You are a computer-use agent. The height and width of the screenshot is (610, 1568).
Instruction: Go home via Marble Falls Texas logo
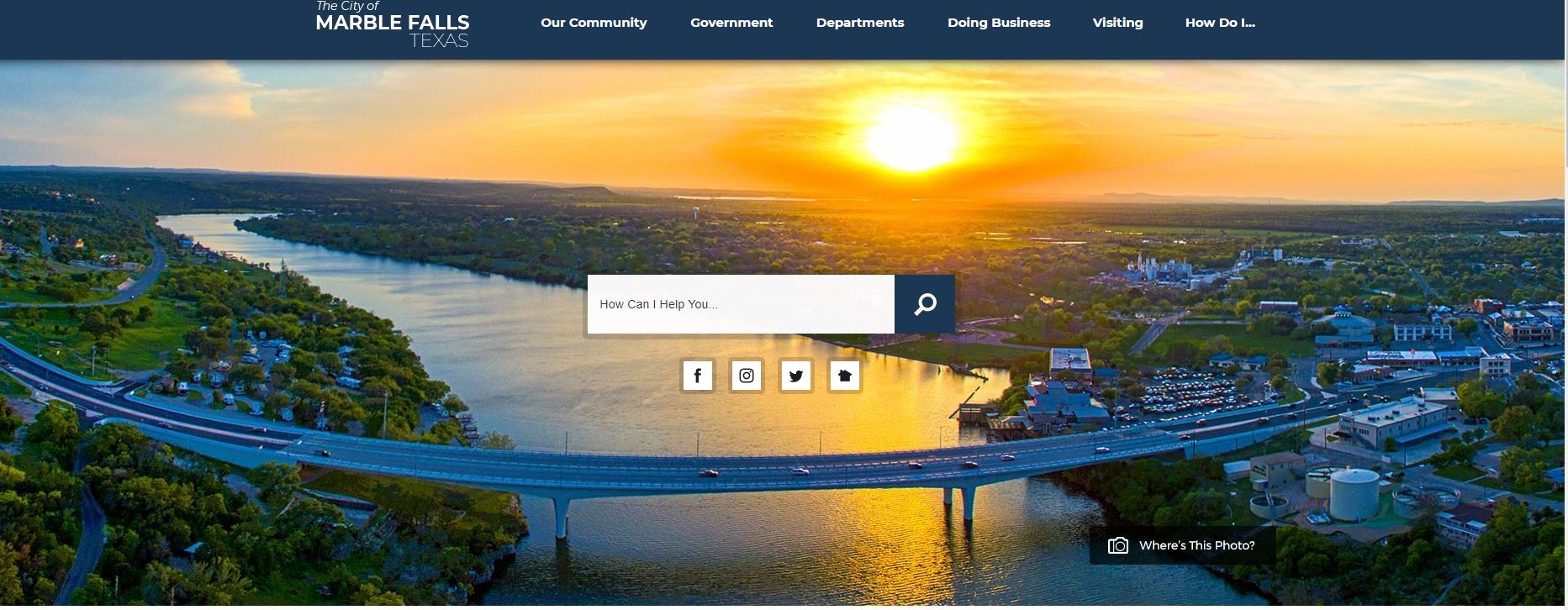tap(392, 24)
